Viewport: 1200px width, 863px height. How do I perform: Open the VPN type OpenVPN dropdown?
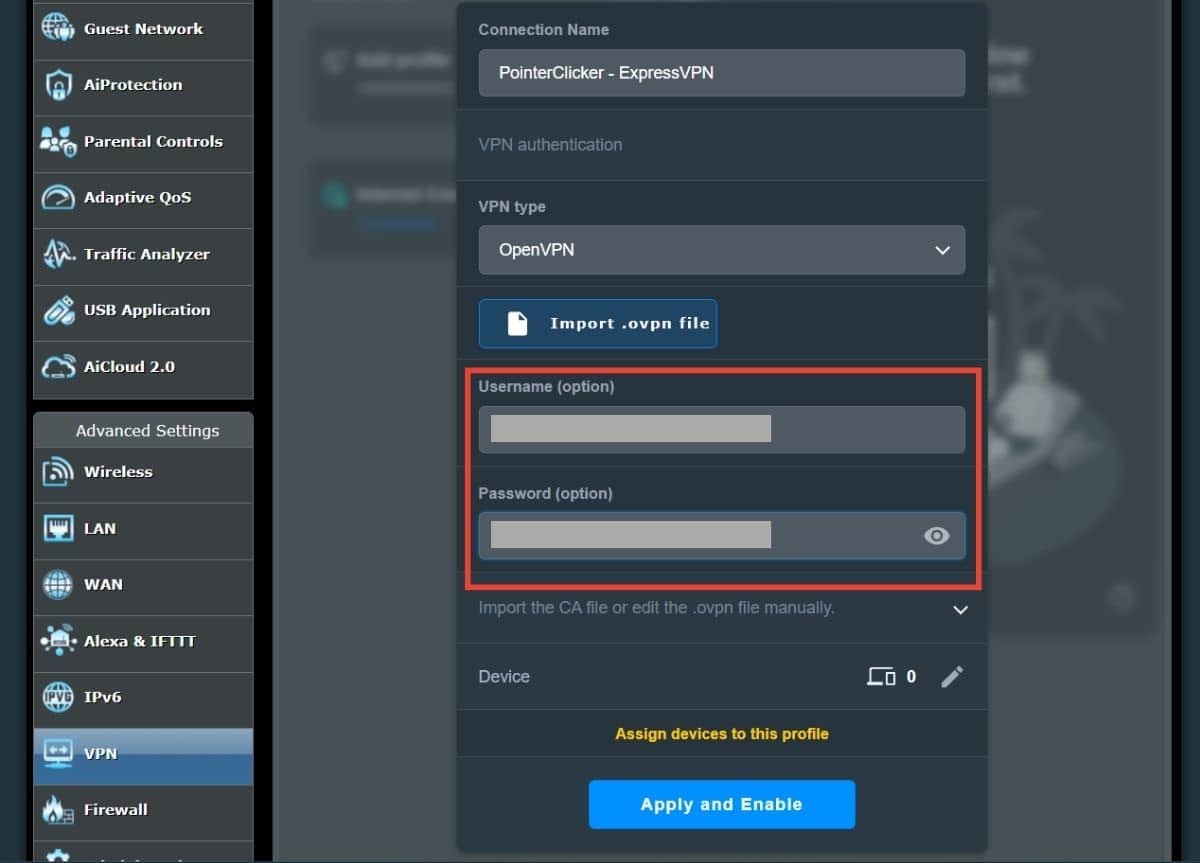722,250
